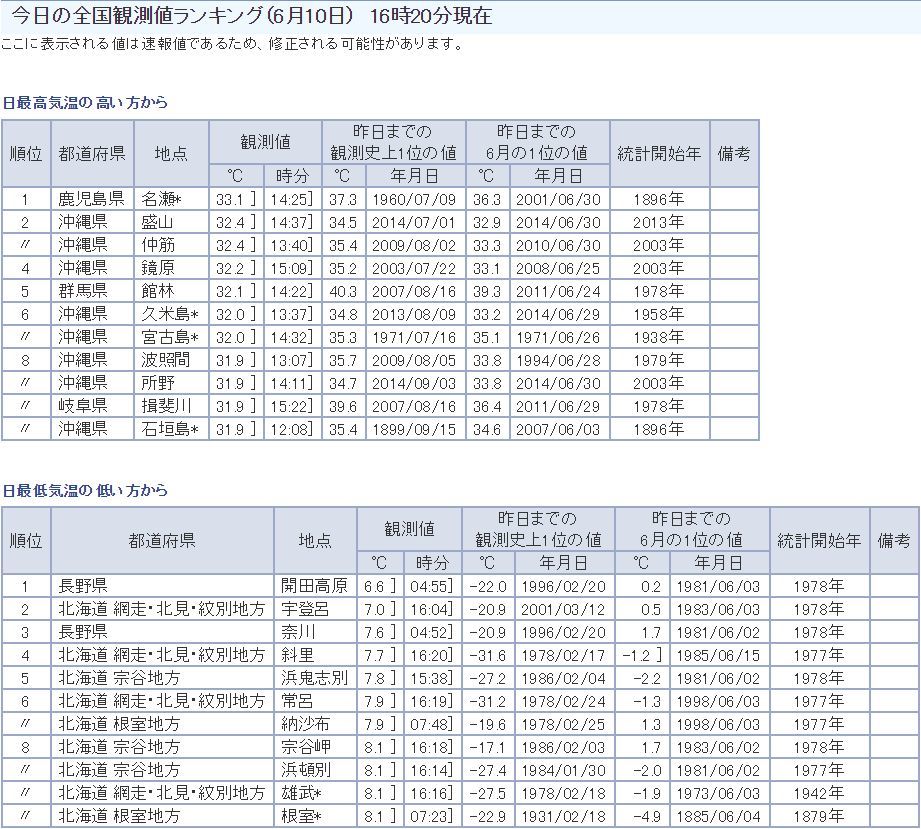921x829 pixels.
Task: Click the 波照間 station name
Action: (x=164, y=360)
